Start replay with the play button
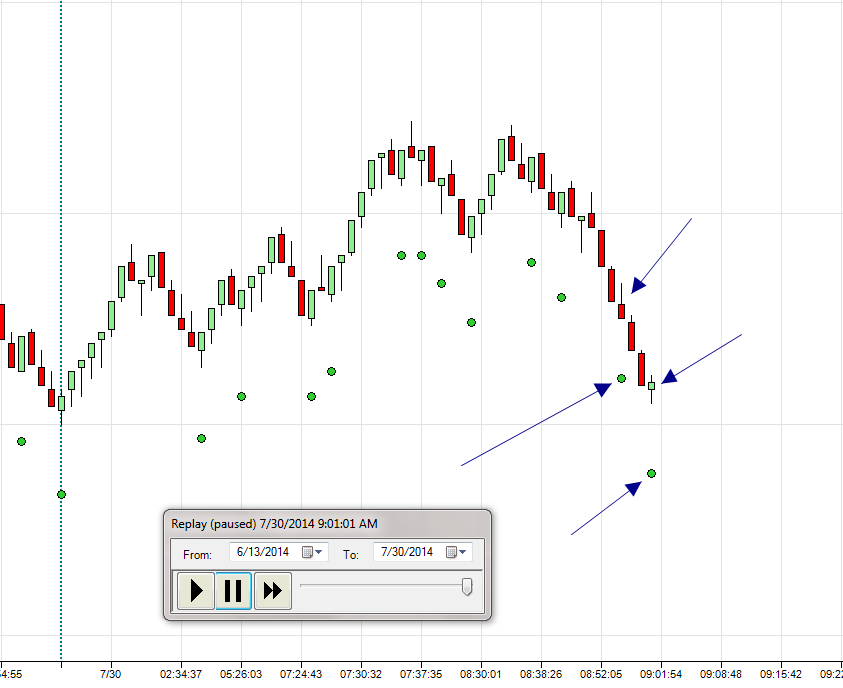The image size is (843, 688). (196, 591)
